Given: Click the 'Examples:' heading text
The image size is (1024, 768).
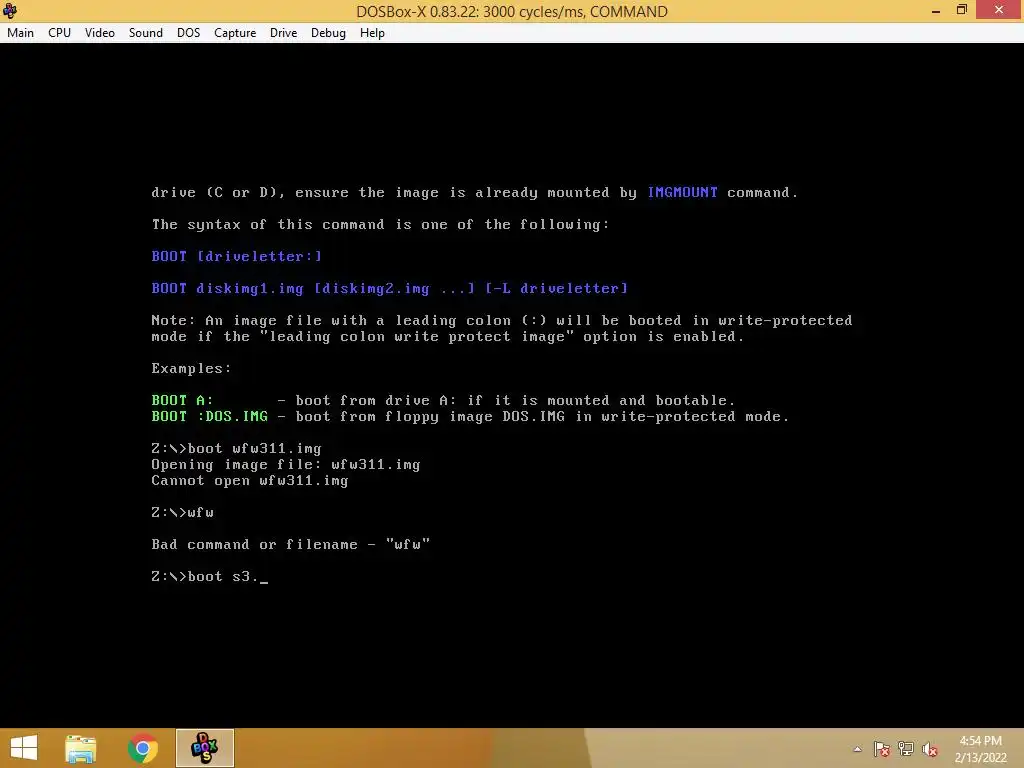Looking at the screenshot, I should coord(191,368).
